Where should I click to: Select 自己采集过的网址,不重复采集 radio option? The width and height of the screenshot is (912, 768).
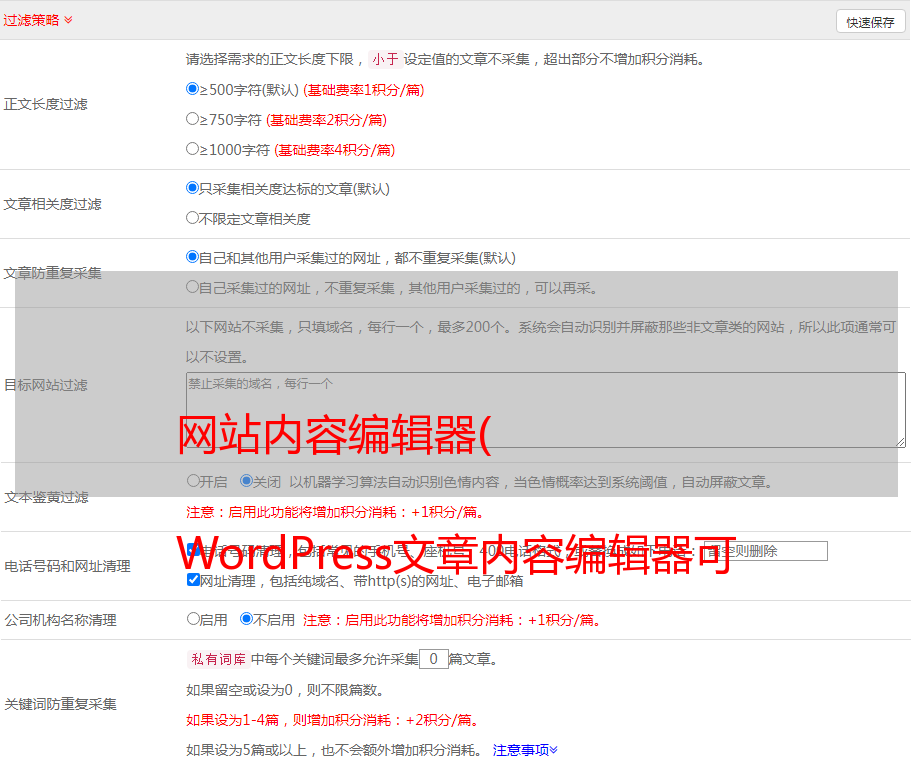tap(192, 286)
